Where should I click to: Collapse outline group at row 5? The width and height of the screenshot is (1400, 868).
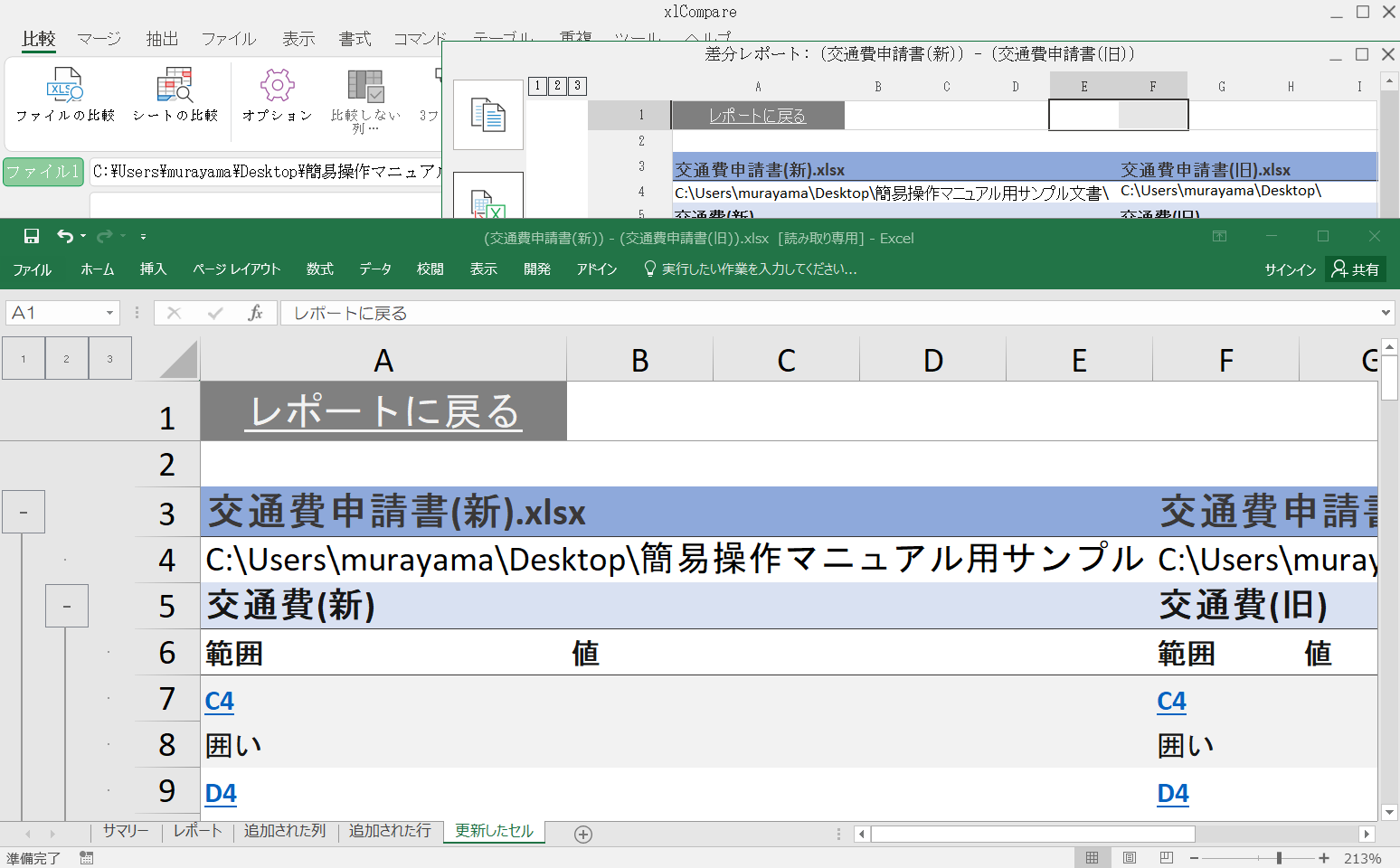click(67, 606)
